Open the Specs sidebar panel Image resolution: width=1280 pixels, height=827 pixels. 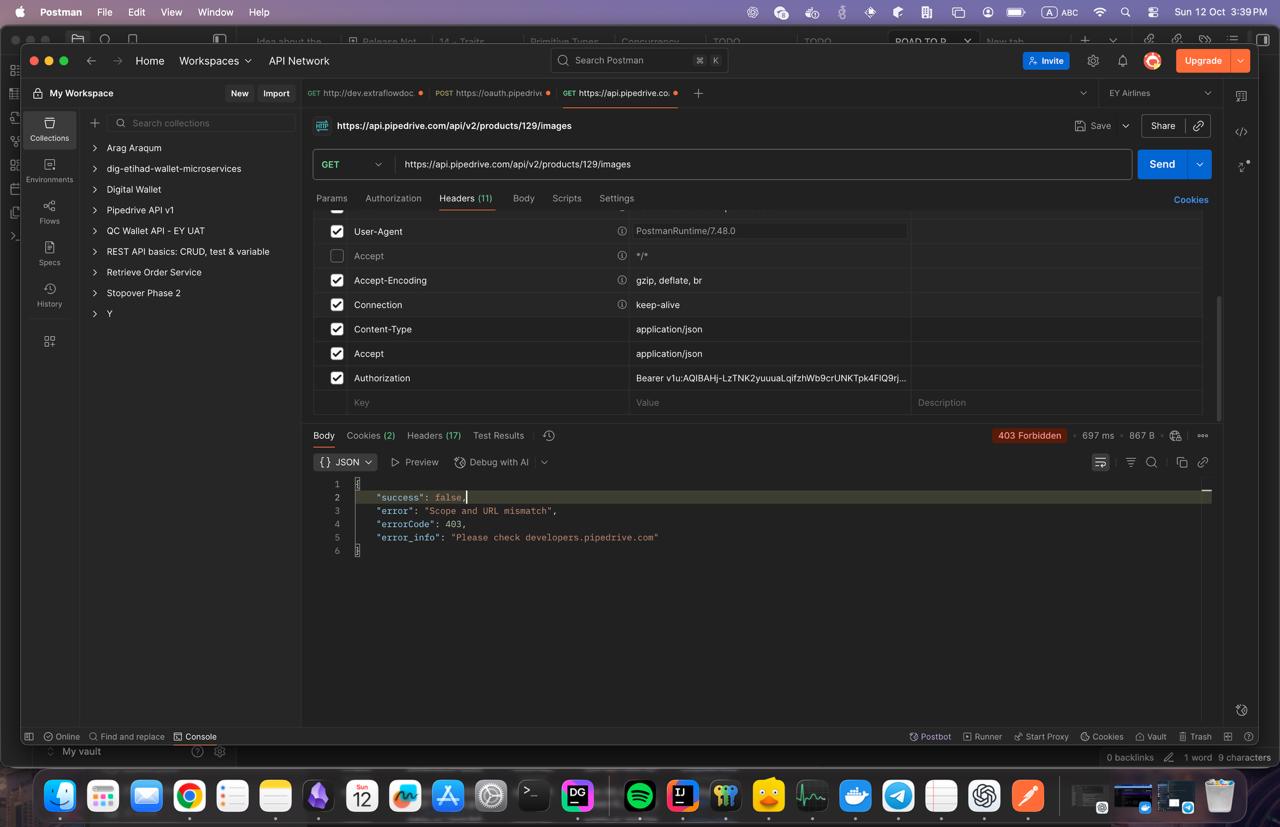tap(49, 253)
